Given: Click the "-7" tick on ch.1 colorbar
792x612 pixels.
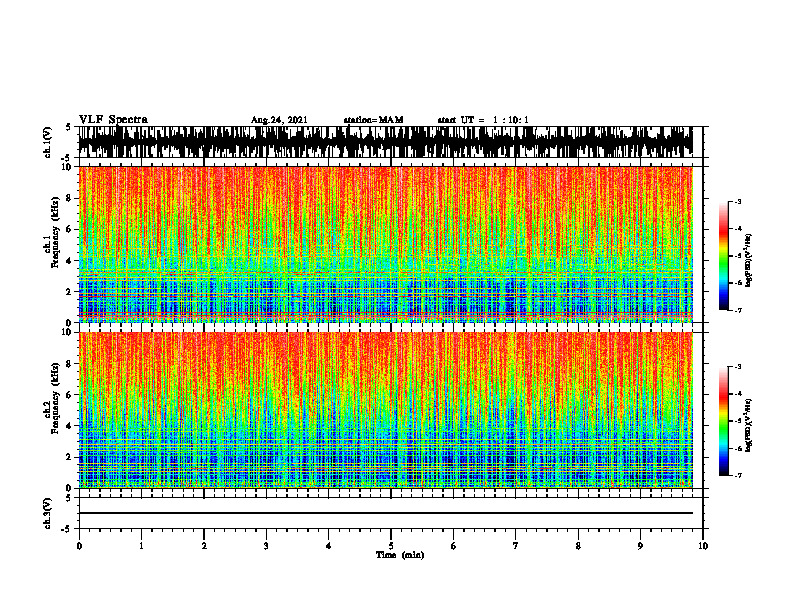Looking at the screenshot, I should [737, 310].
